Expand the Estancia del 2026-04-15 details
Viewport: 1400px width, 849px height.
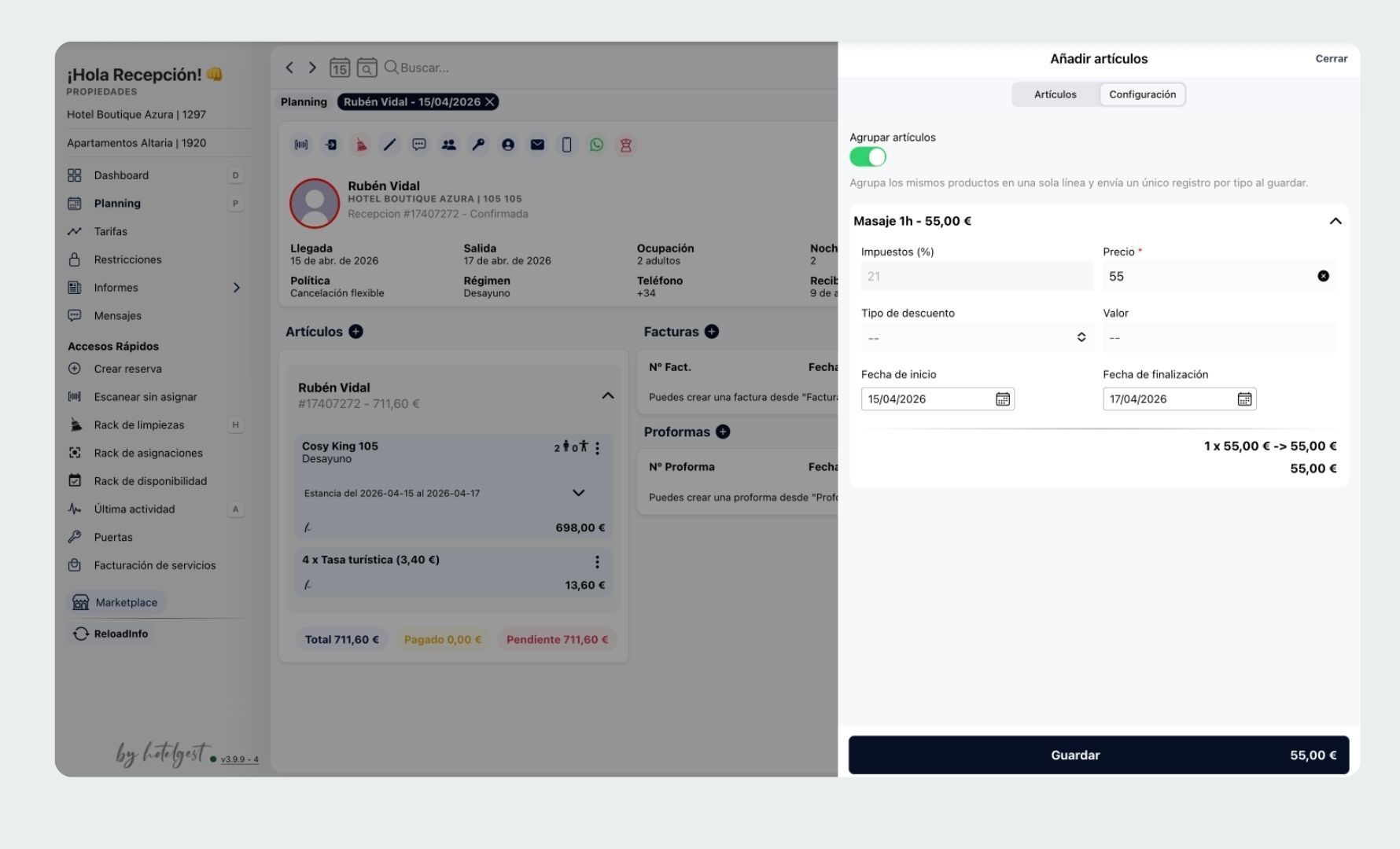pos(578,493)
